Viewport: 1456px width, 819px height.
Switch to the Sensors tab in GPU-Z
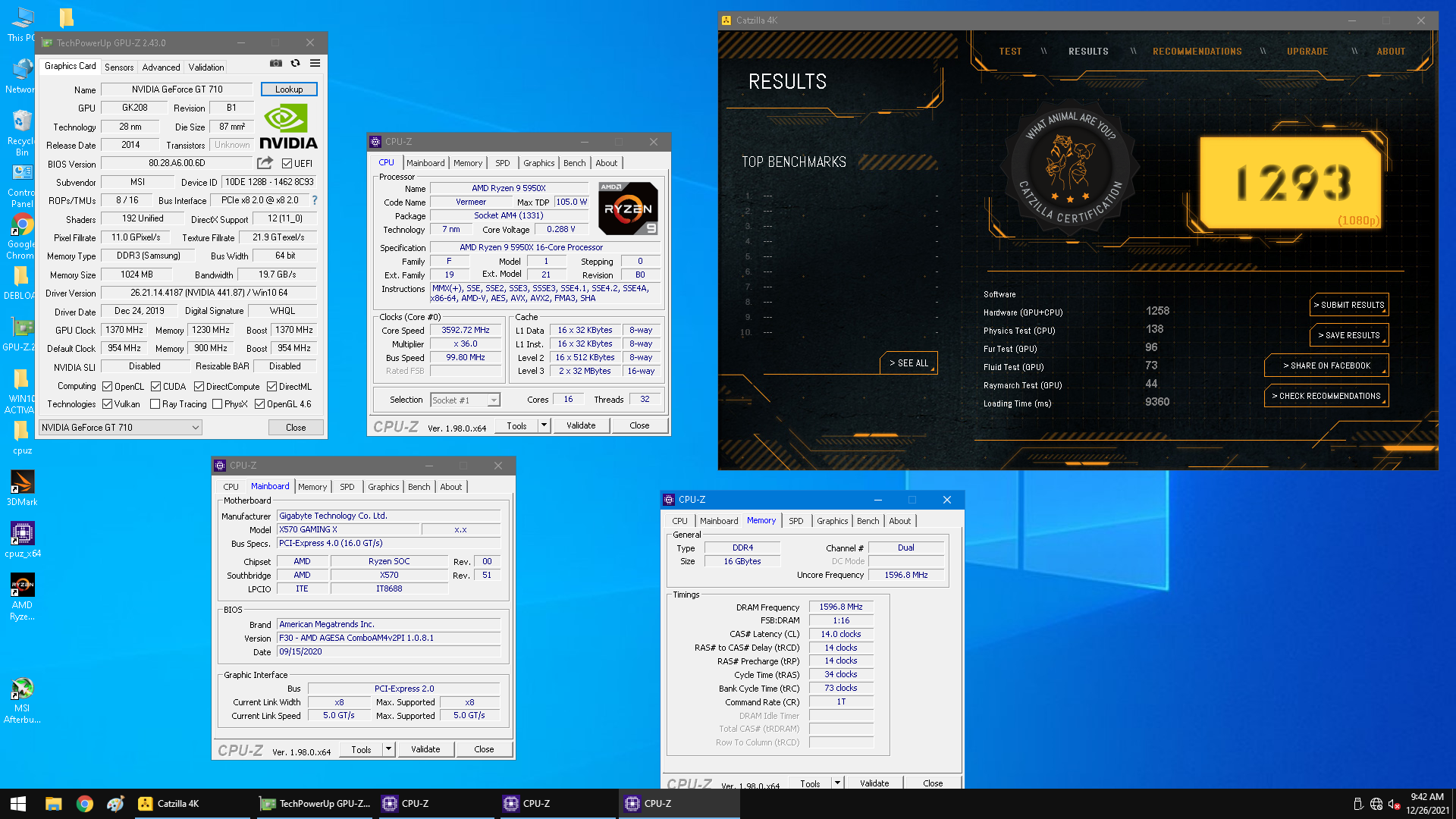pyautogui.click(x=119, y=67)
